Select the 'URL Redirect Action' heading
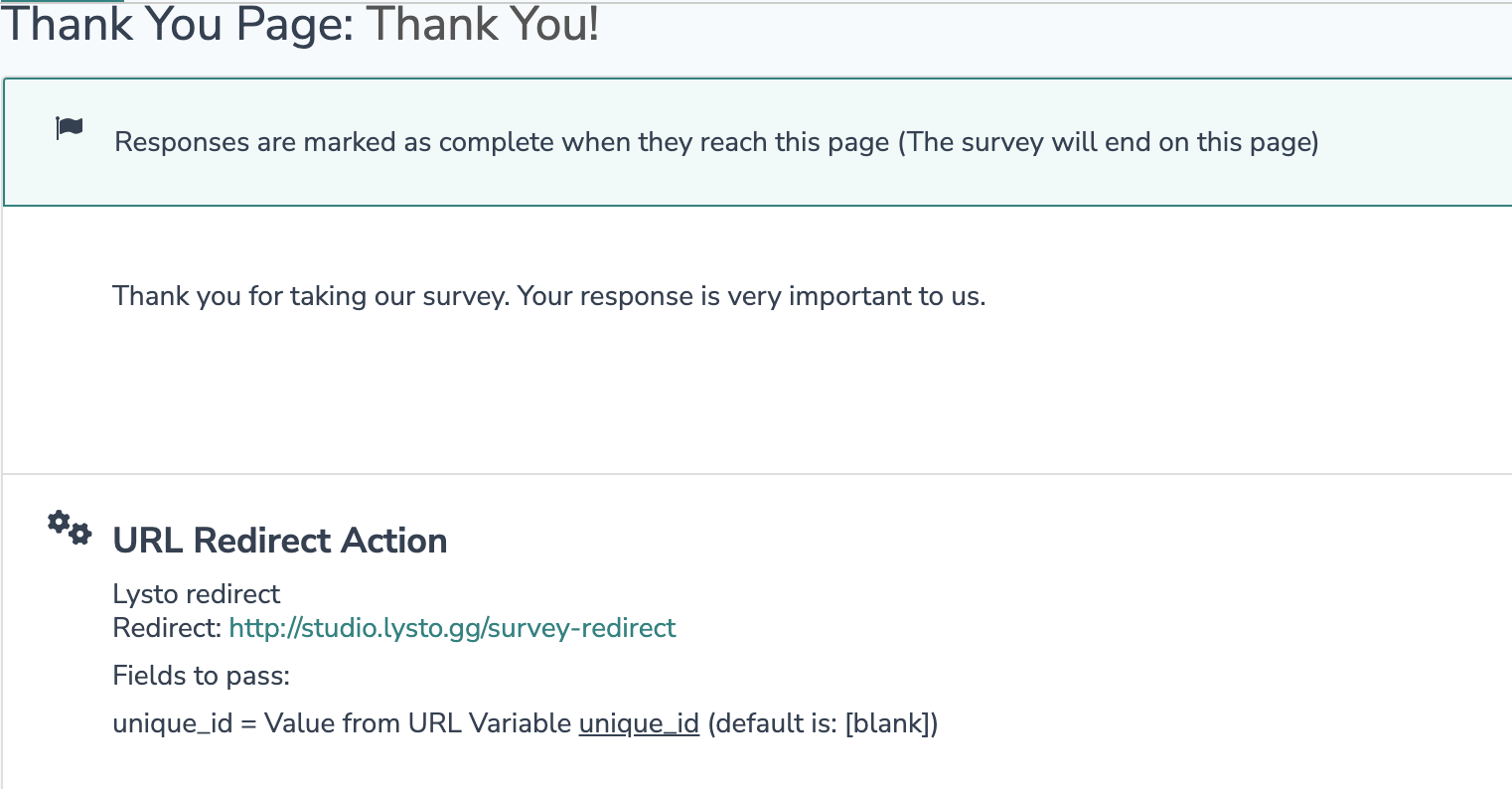The height and width of the screenshot is (789, 1512). click(x=280, y=541)
